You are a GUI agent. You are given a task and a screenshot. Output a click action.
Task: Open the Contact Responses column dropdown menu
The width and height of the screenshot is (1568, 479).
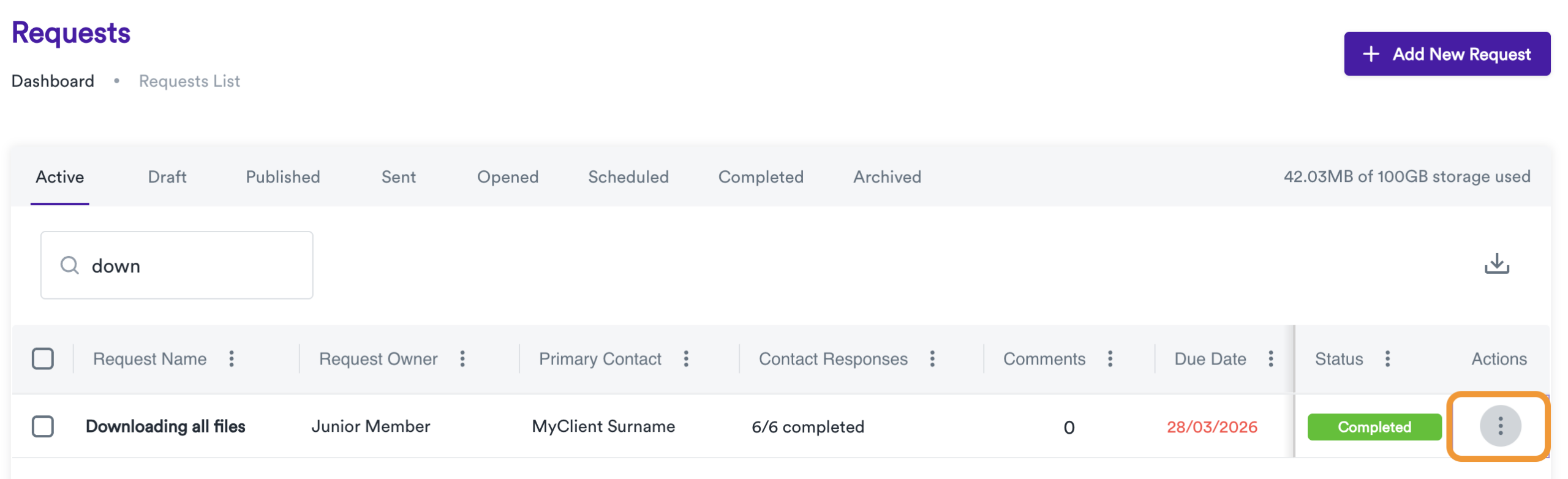pos(932,359)
